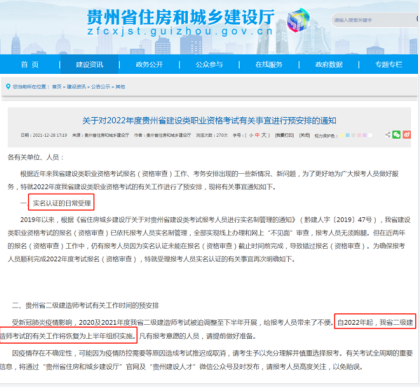Go to 公众参与 menu item
420x387 pixels.
coord(209,64)
